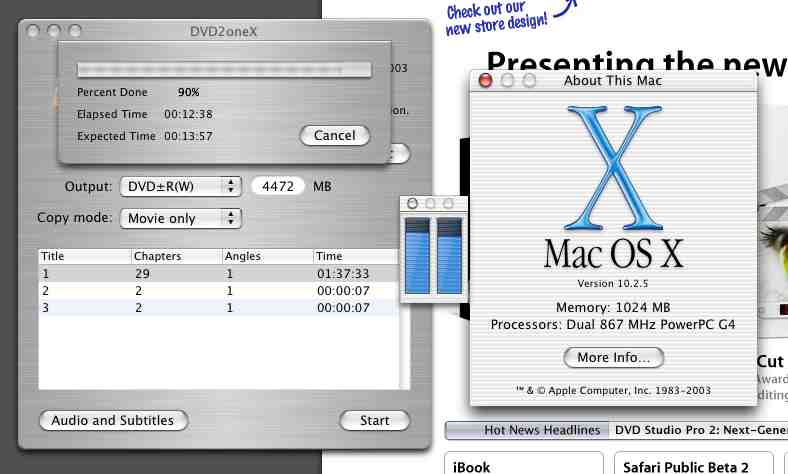Cancel the DVD2oneX progress sheet
Image resolution: width=788 pixels, height=474 pixels.
pyautogui.click(x=335, y=136)
